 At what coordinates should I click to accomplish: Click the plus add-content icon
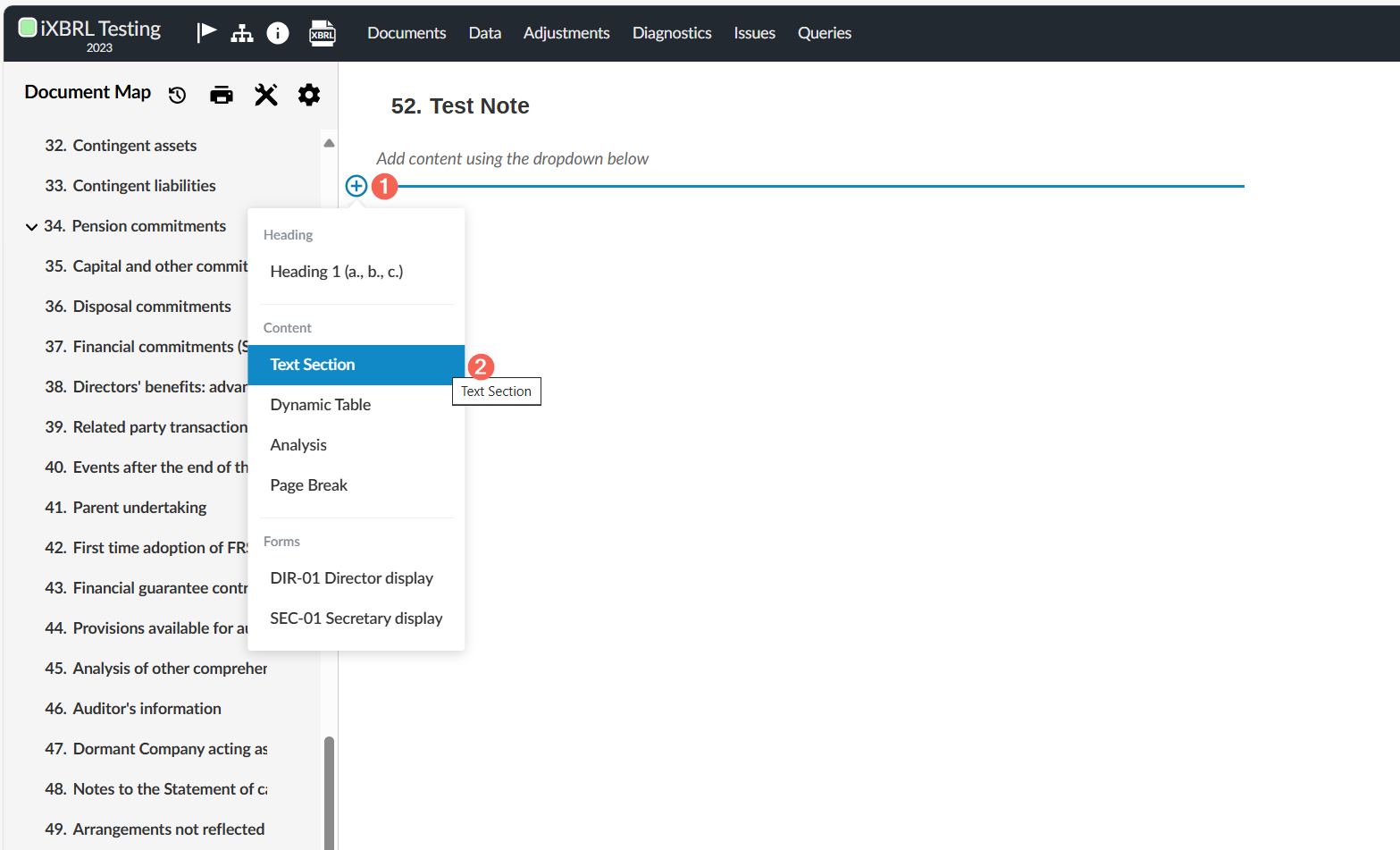coord(356,186)
